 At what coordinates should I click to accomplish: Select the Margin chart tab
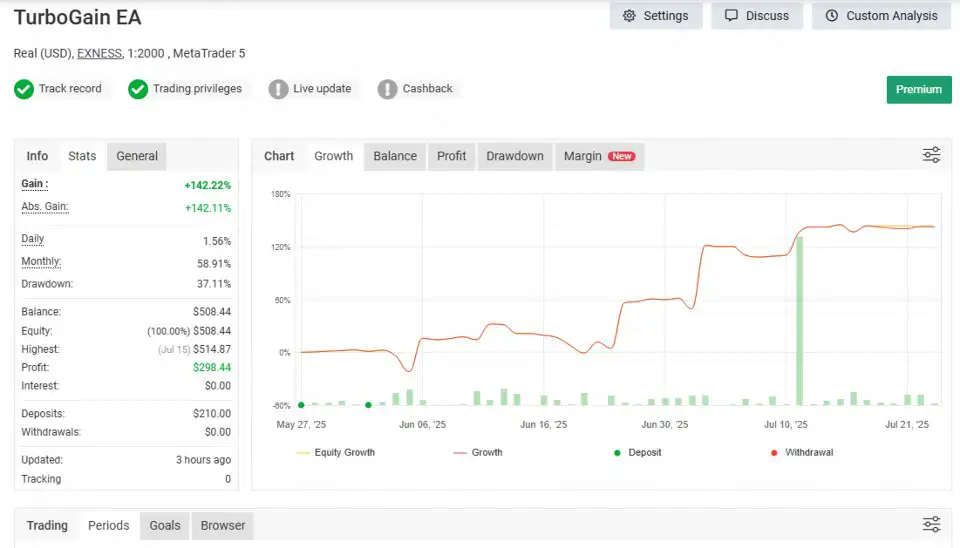click(599, 156)
